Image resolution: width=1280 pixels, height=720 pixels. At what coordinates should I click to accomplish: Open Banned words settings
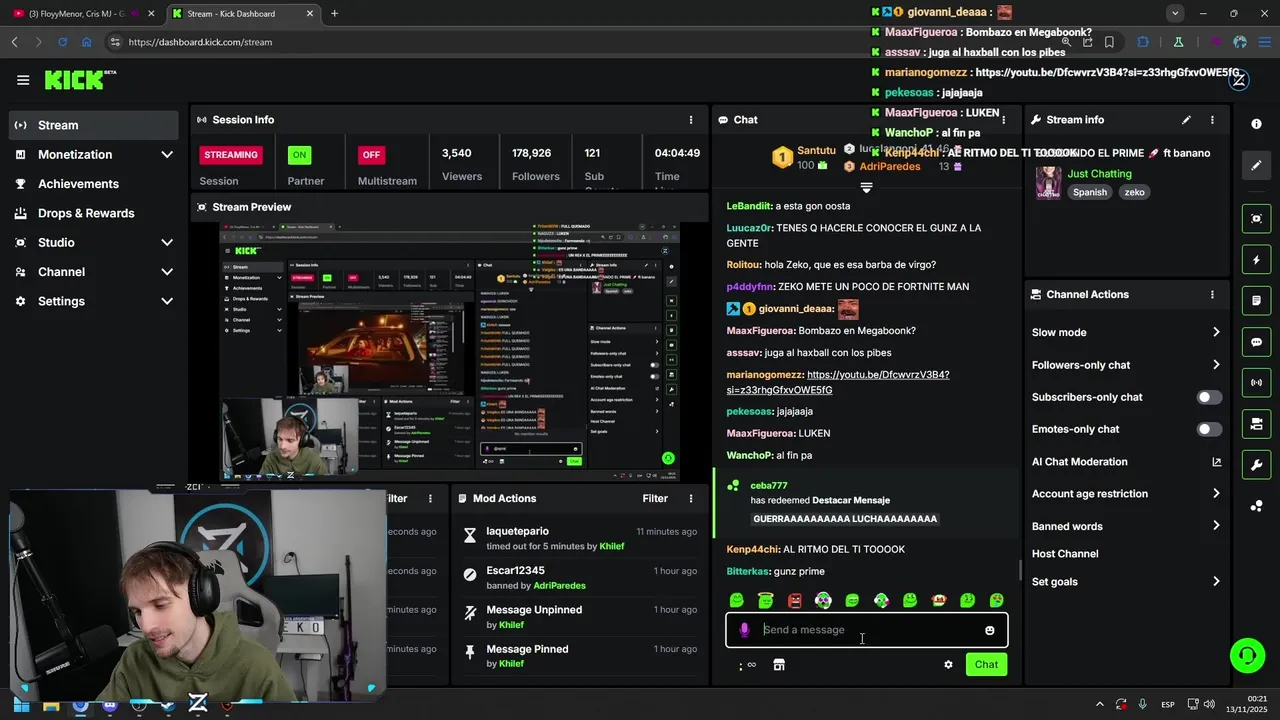coord(1126,526)
